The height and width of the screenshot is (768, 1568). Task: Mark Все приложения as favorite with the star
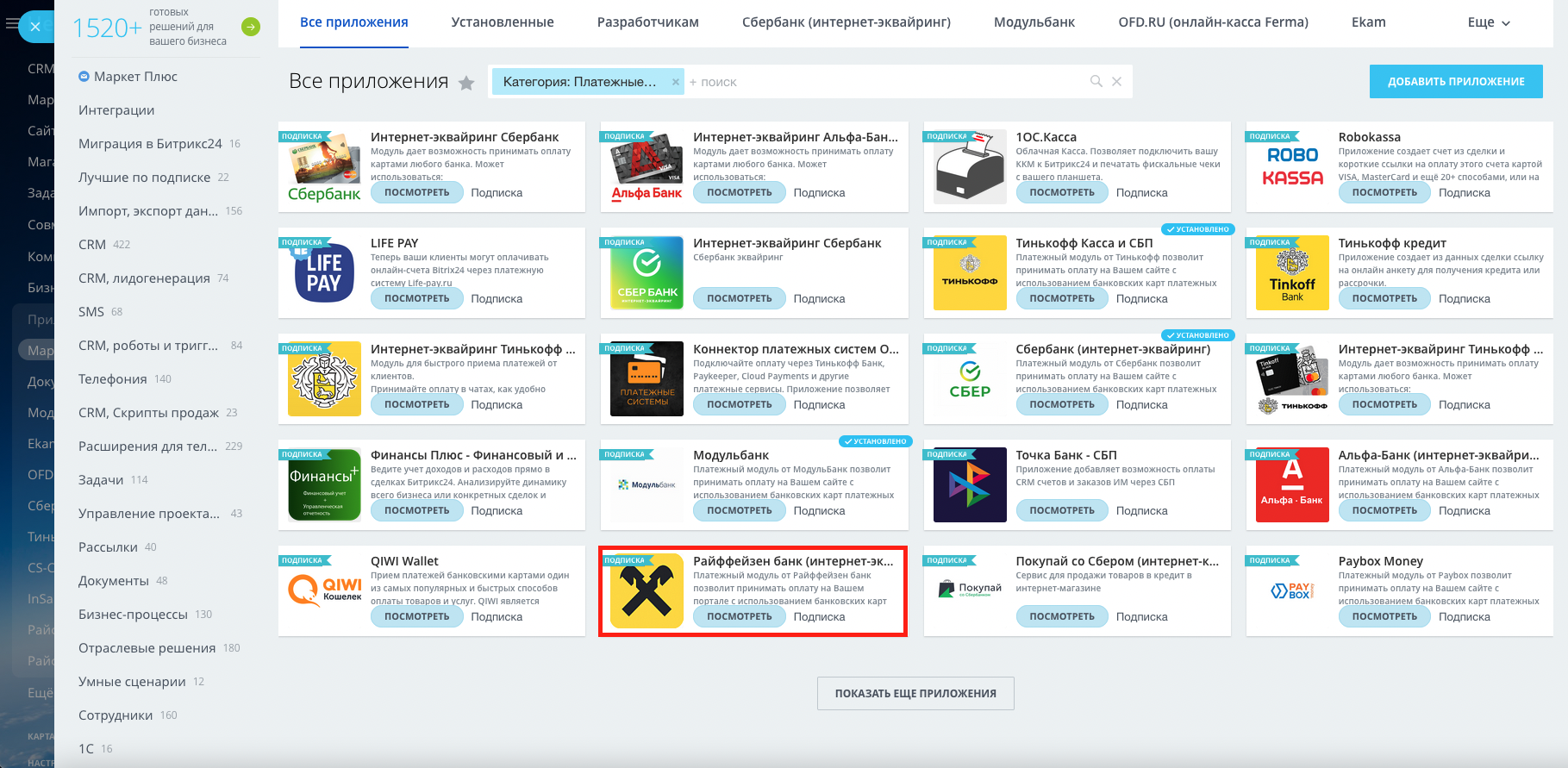(x=466, y=83)
